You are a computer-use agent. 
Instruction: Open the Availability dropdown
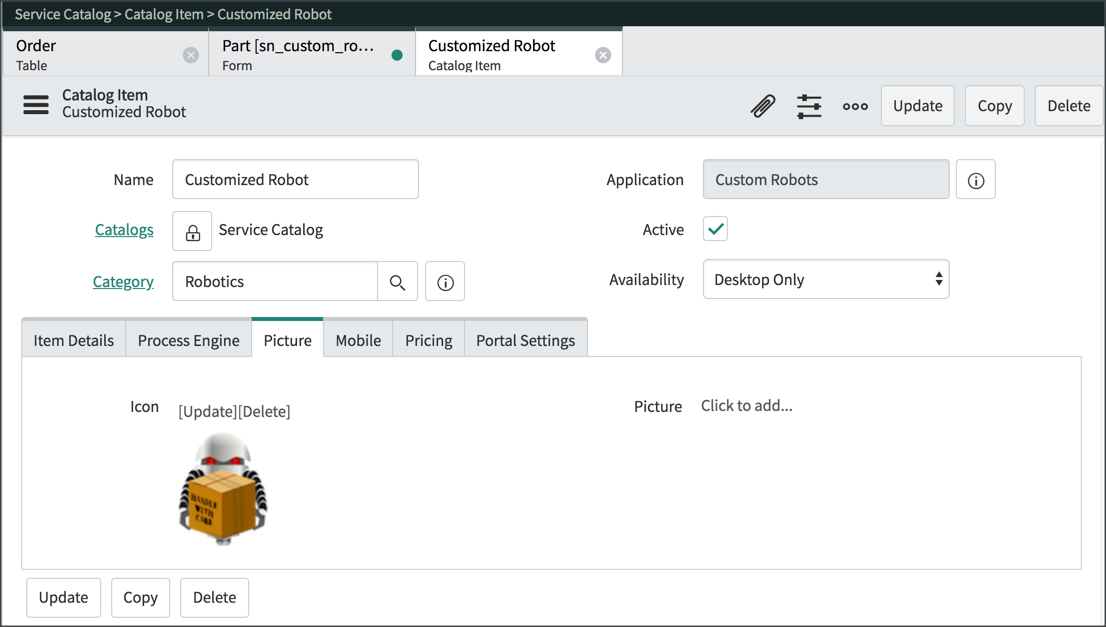point(825,279)
